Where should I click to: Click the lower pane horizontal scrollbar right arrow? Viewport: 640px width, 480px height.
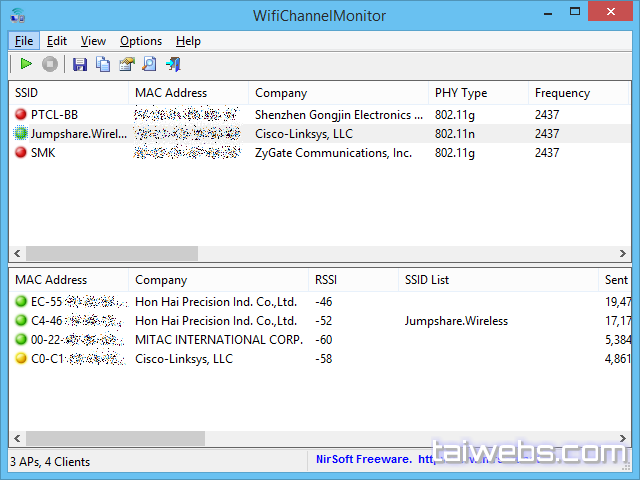coord(621,439)
